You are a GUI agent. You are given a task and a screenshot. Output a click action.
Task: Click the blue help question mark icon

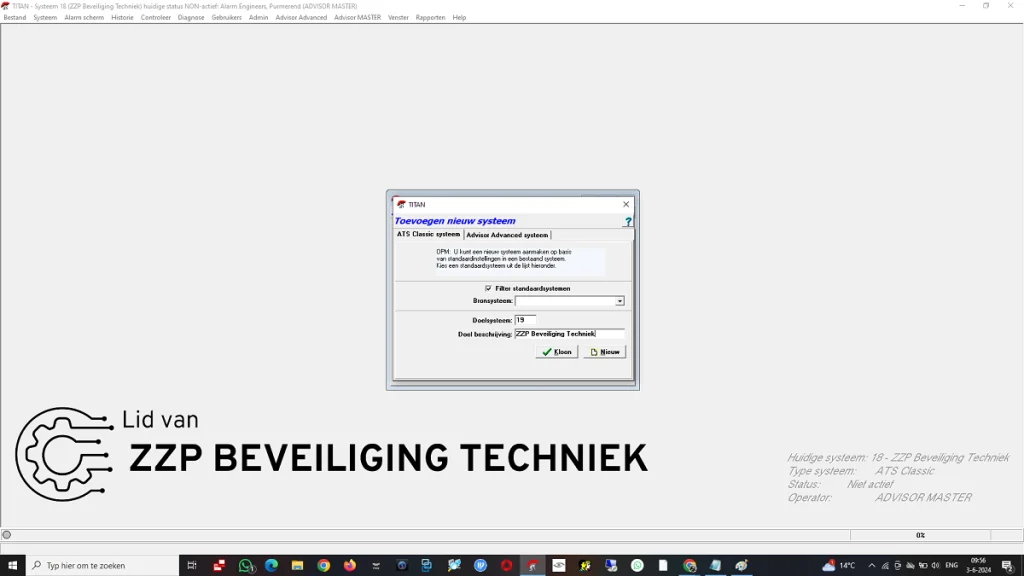(627, 222)
